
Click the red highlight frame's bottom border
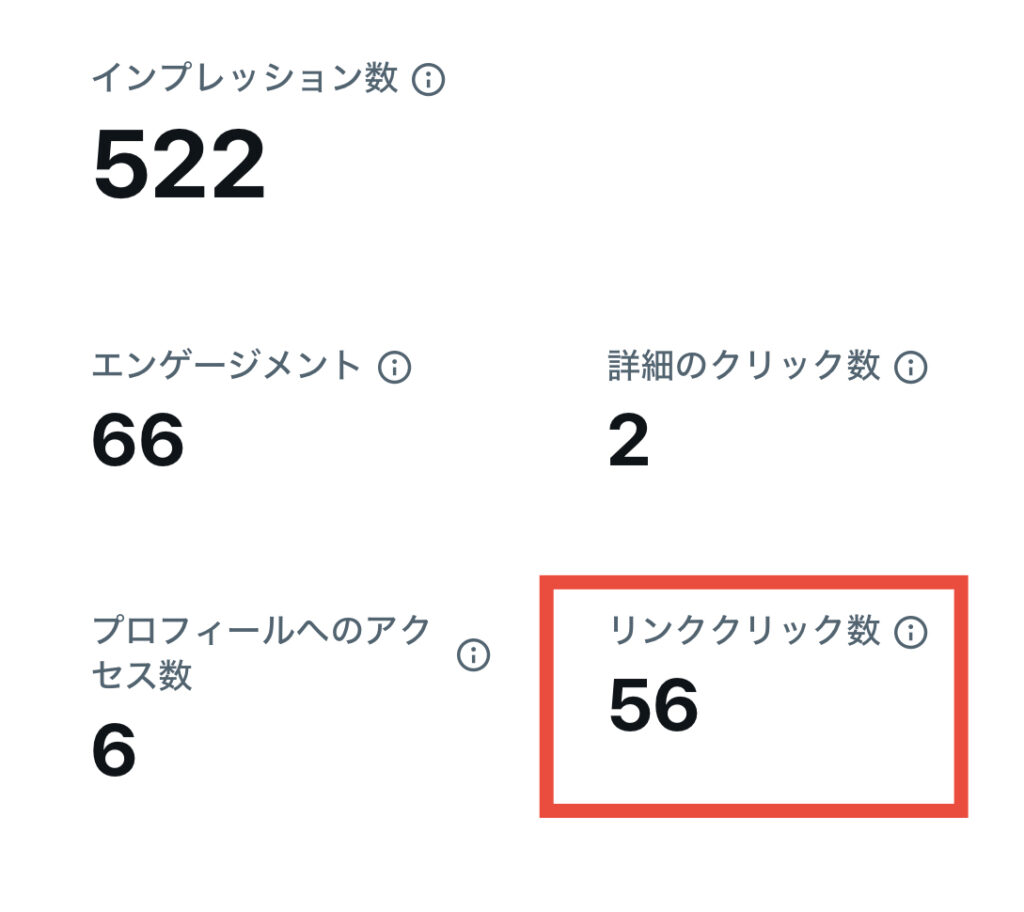[754, 809]
